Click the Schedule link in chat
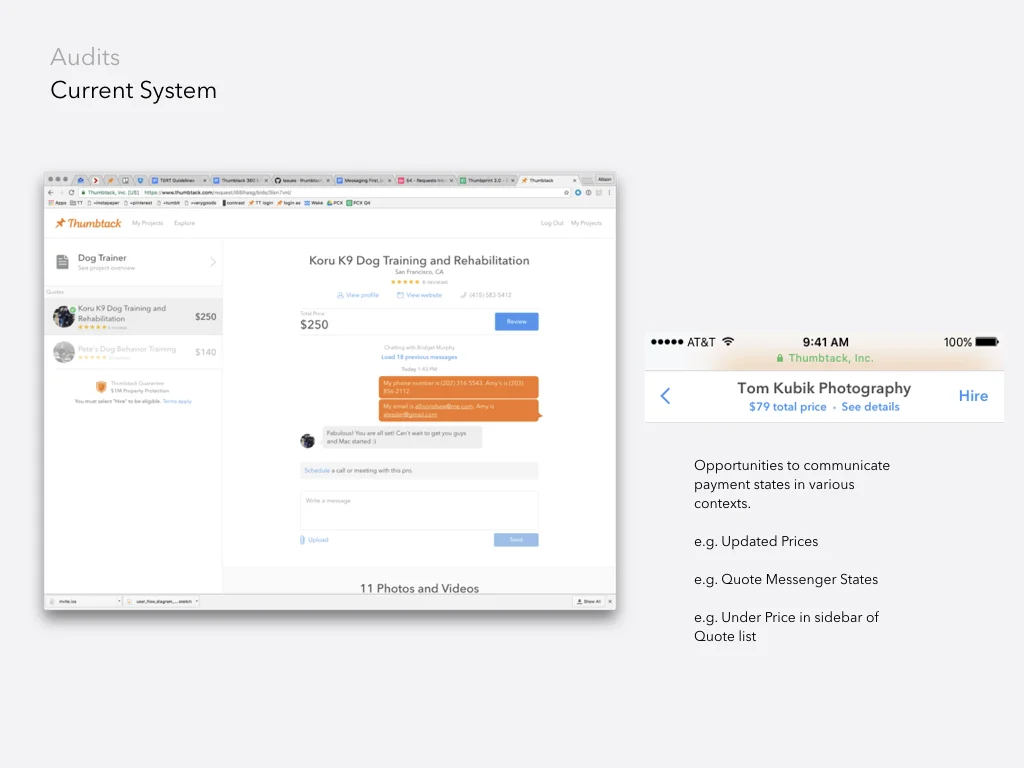1024x768 pixels. [x=317, y=470]
